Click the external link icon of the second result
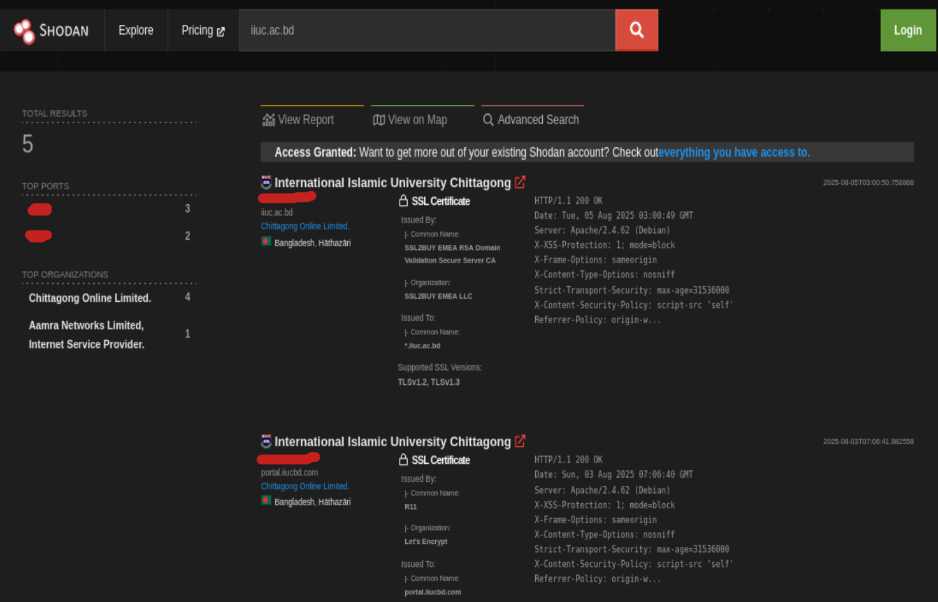This screenshot has width=938, height=602. point(520,441)
